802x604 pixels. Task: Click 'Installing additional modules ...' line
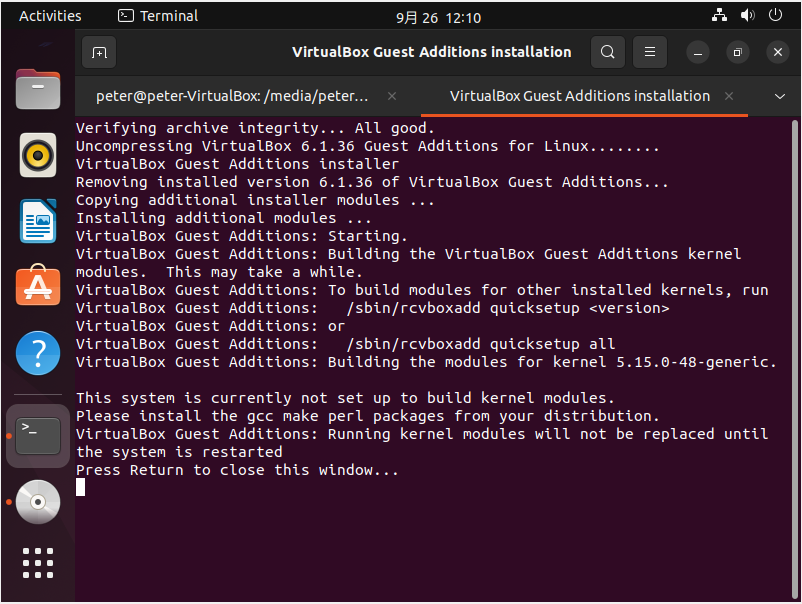[224, 218]
